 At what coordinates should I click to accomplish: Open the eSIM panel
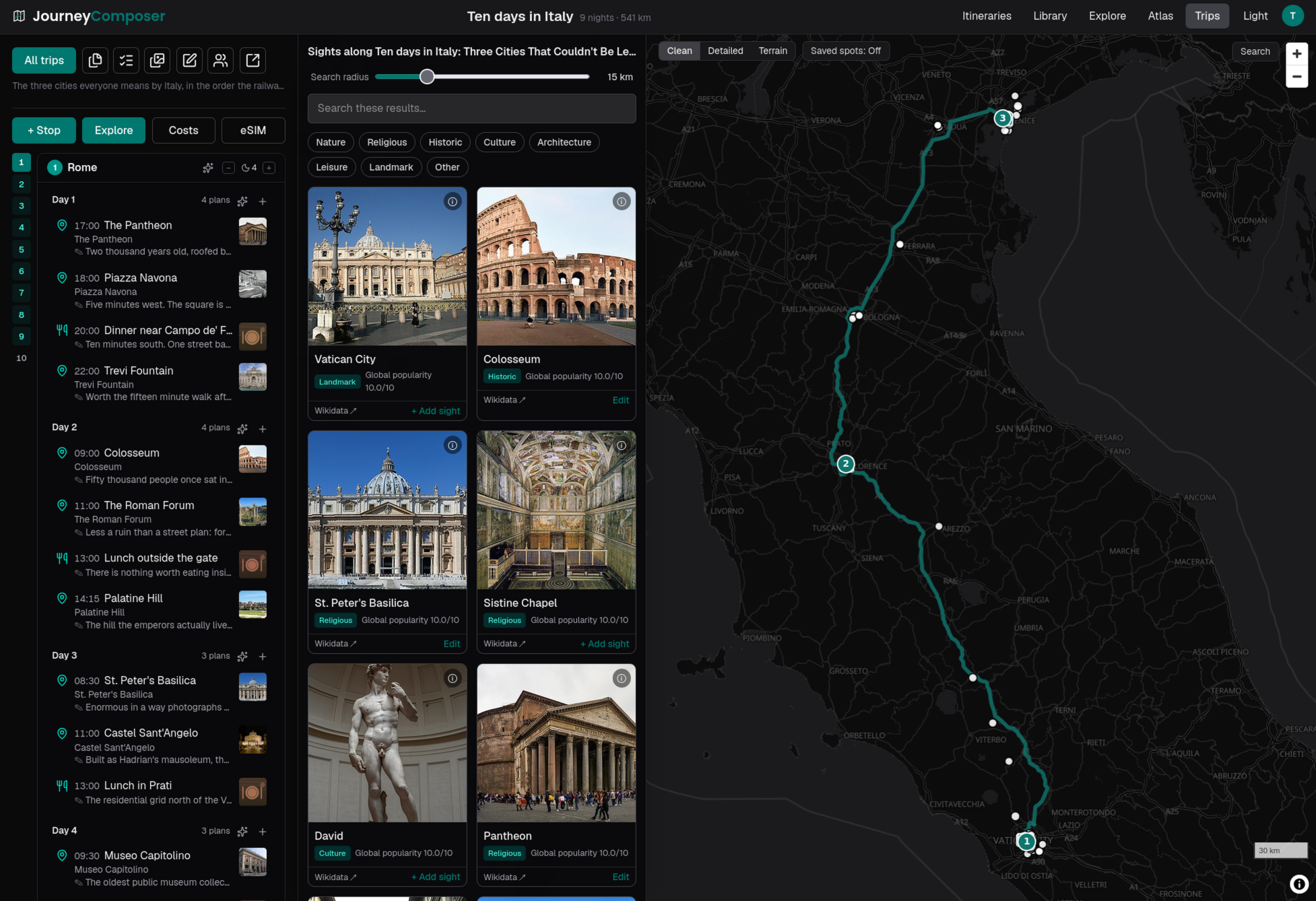coord(253,131)
